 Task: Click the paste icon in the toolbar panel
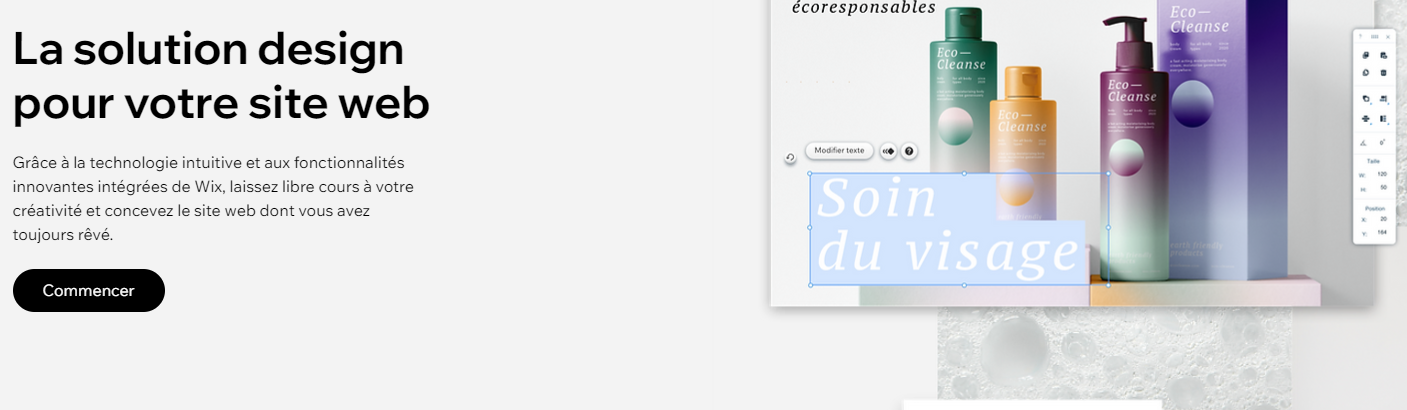(1384, 56)
